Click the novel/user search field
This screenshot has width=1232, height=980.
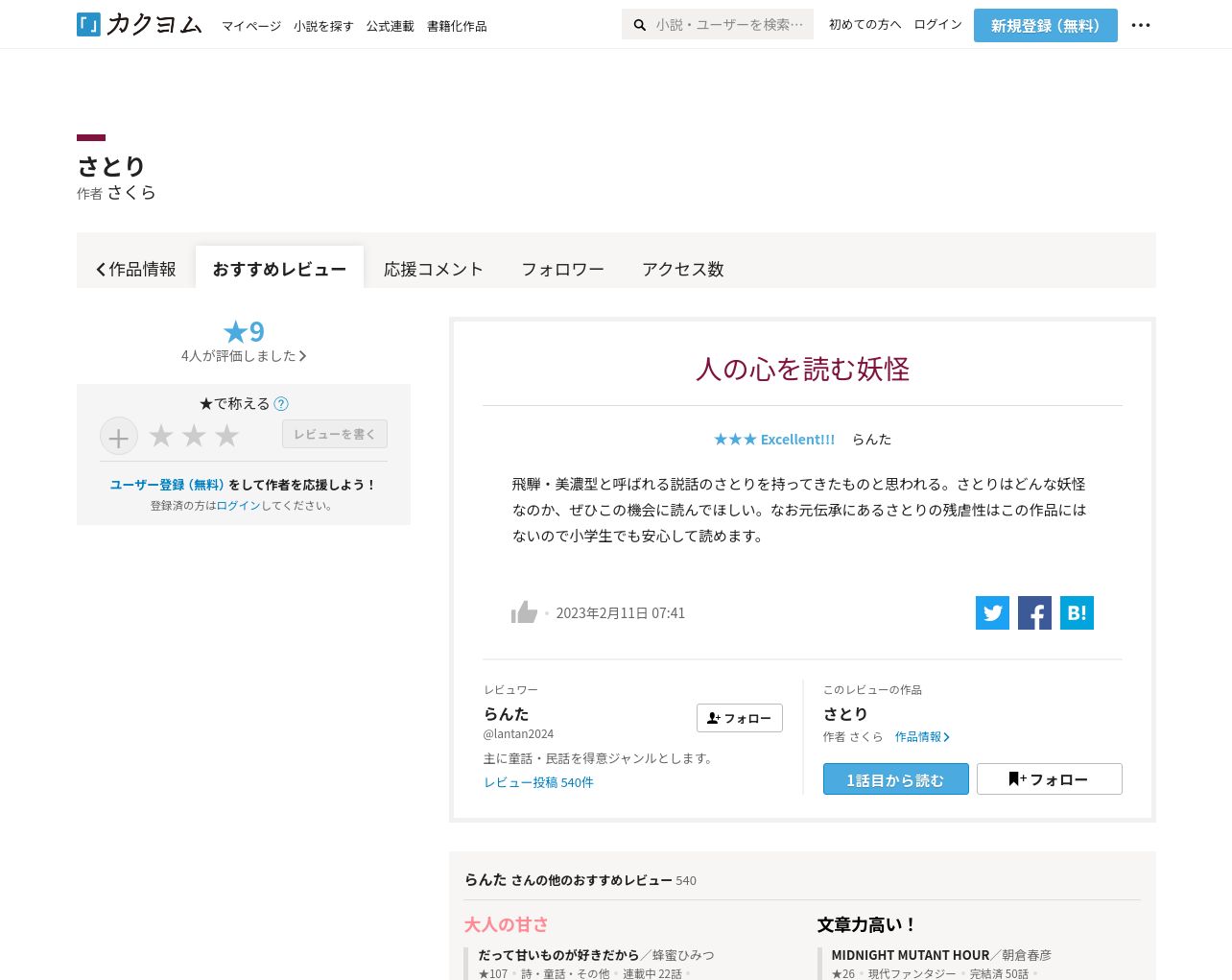point(727,25)
